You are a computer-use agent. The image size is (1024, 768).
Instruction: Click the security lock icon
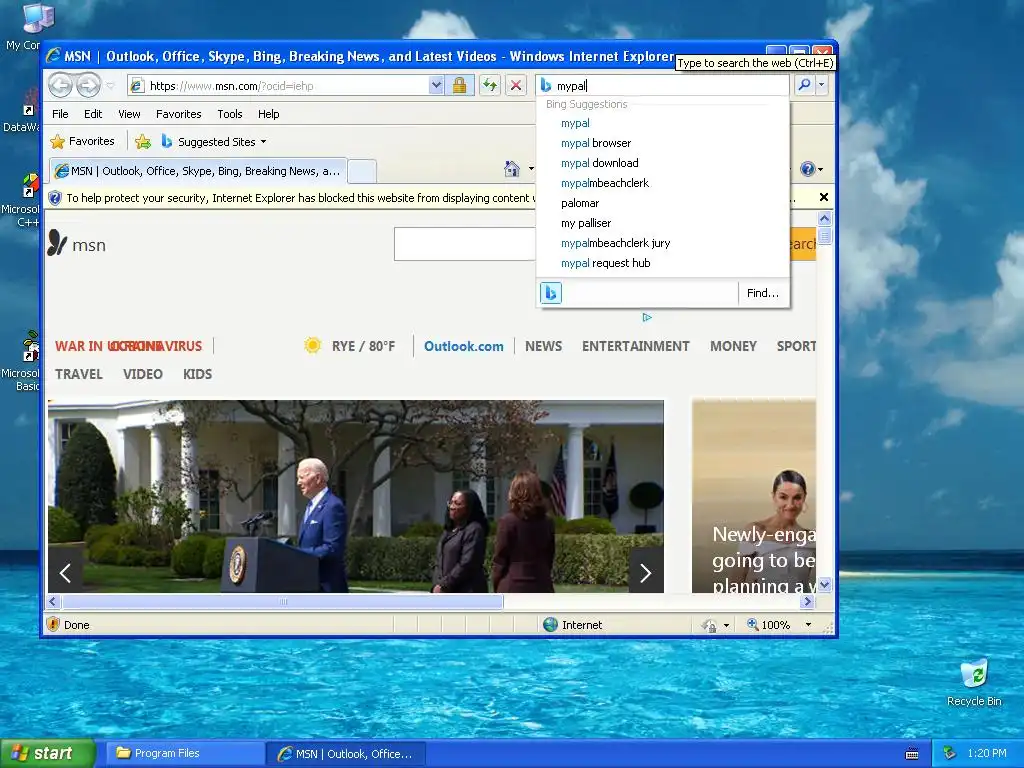click(460, 86)
